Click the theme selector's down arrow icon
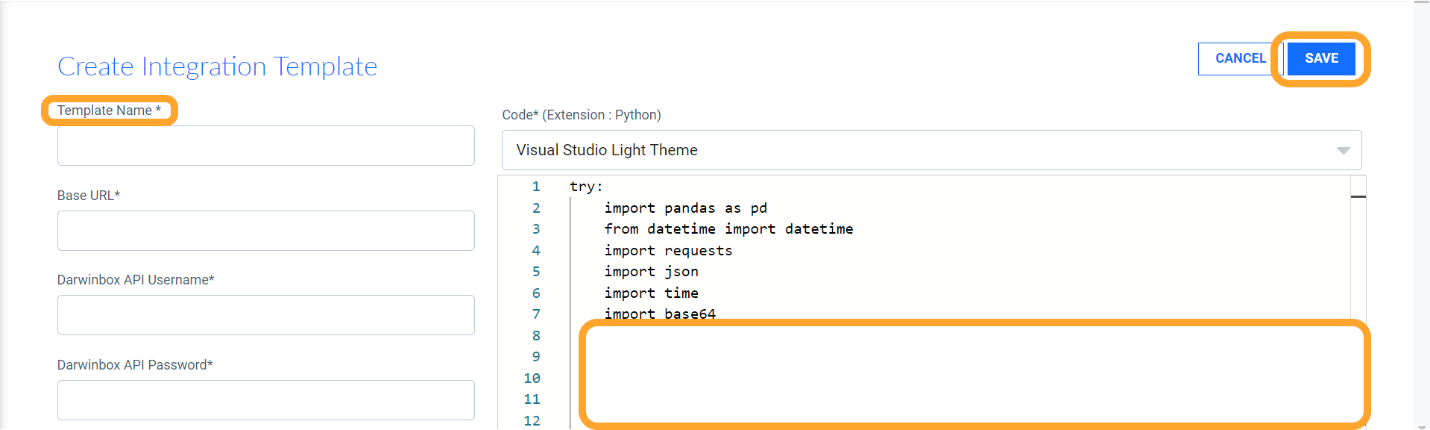The image size is (1430, 430). (x=1343, y=151)
